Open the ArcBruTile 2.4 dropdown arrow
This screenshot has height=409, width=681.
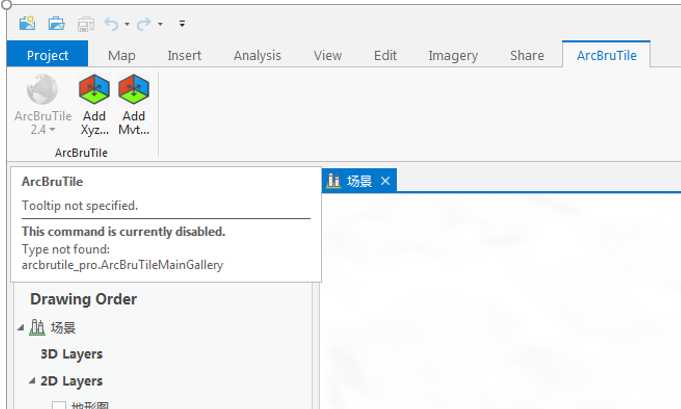click(52, 129)
